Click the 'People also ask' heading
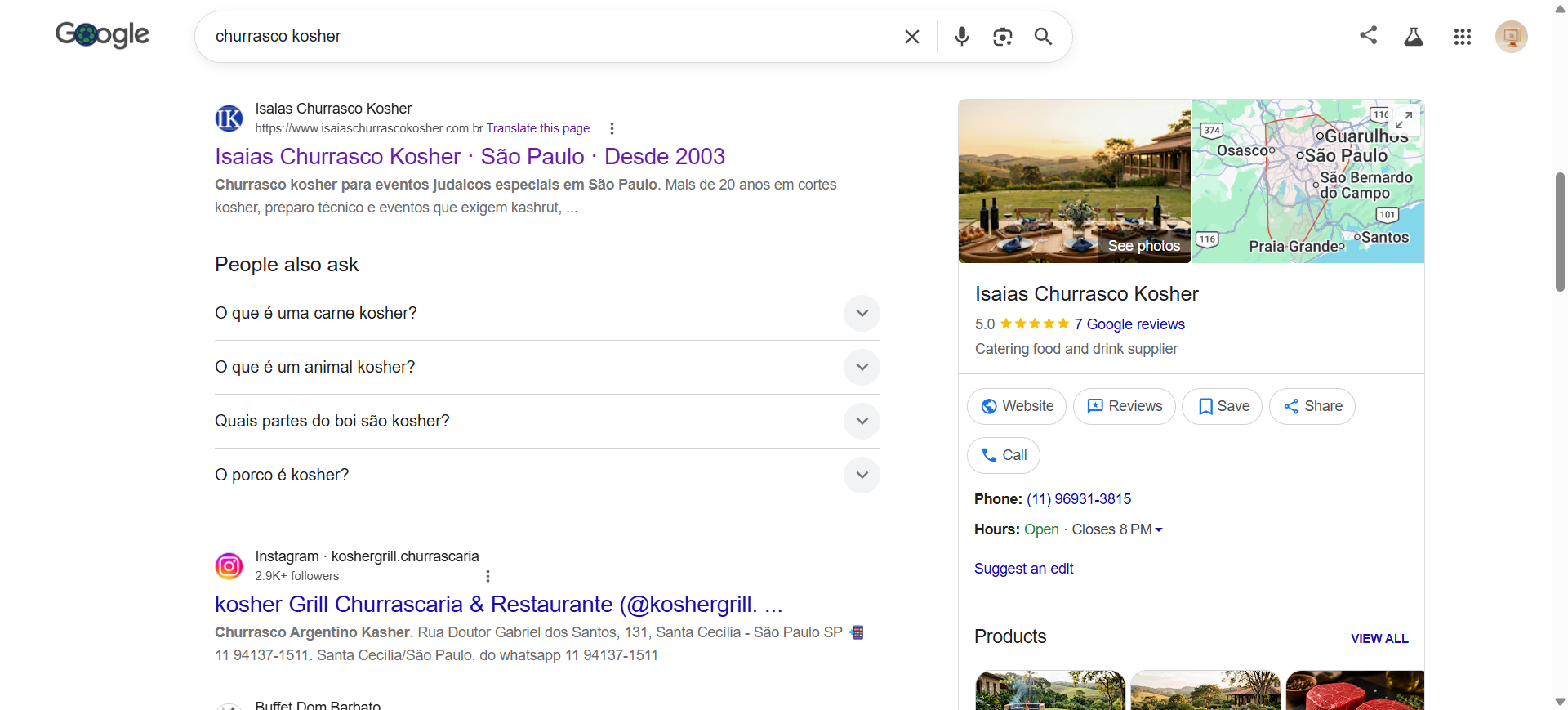The image size is (1568, 710). click(x=287, y=265)
